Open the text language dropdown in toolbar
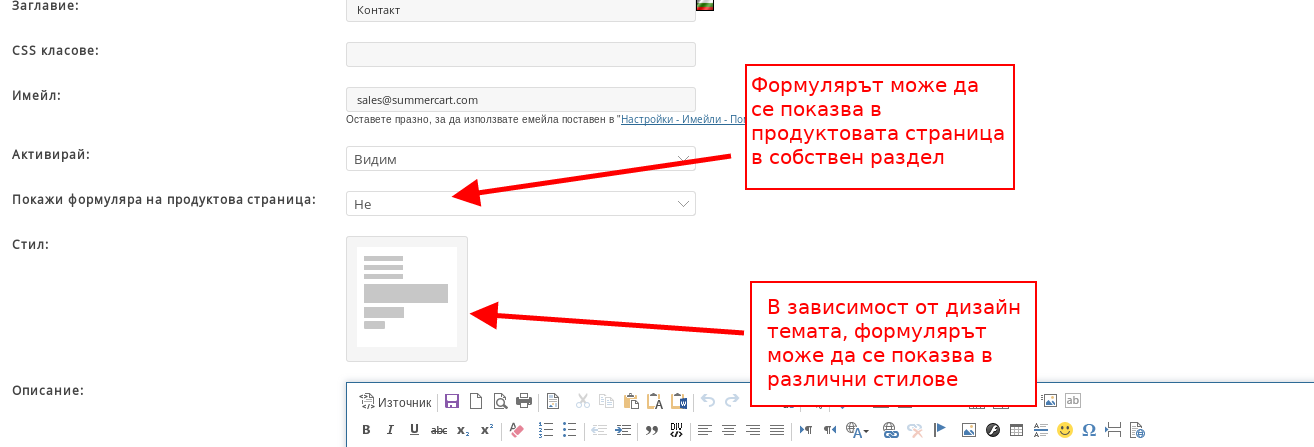Viewport: 1314px width, 447px height. coord(858,430)
